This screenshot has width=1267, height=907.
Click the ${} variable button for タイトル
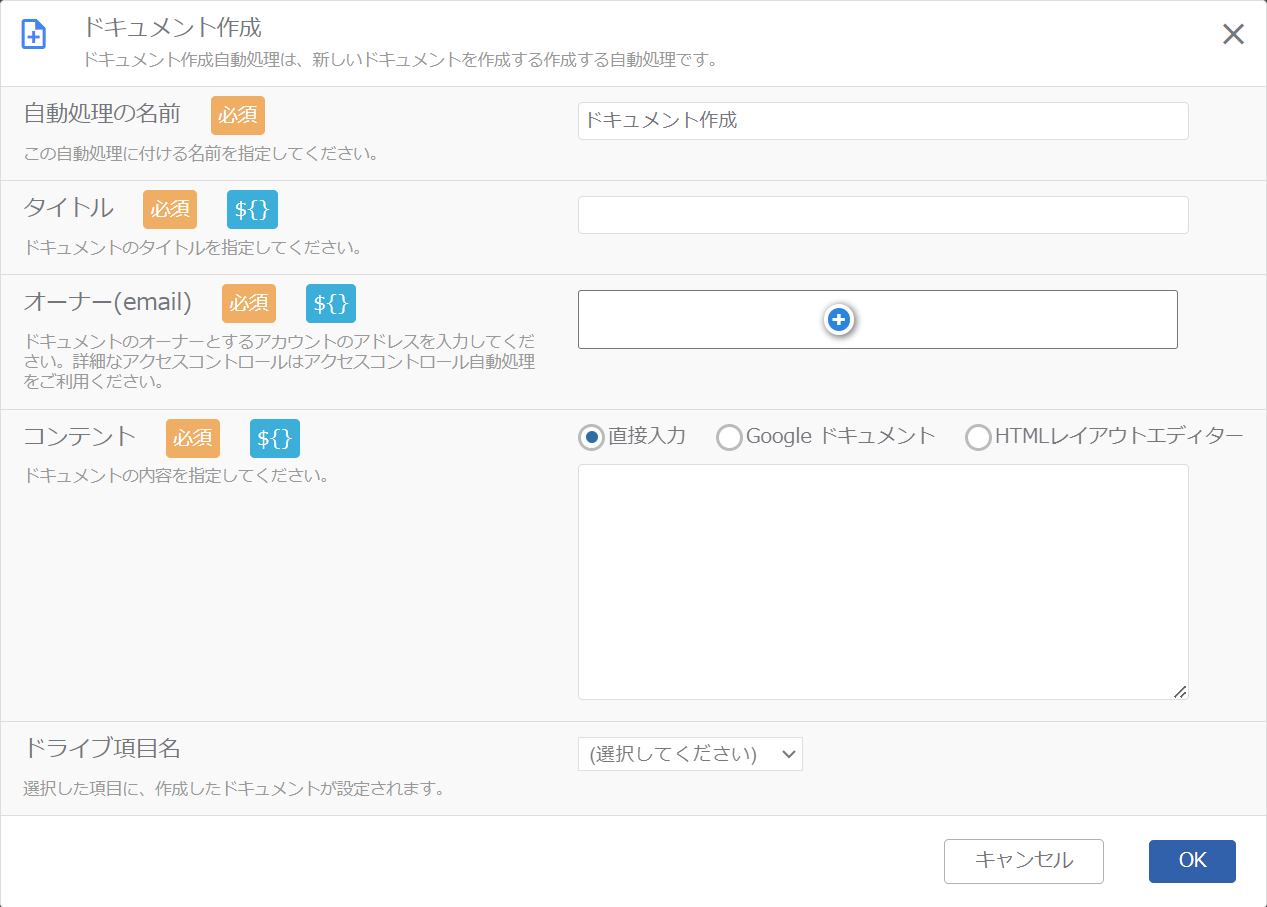pos(252,209)
